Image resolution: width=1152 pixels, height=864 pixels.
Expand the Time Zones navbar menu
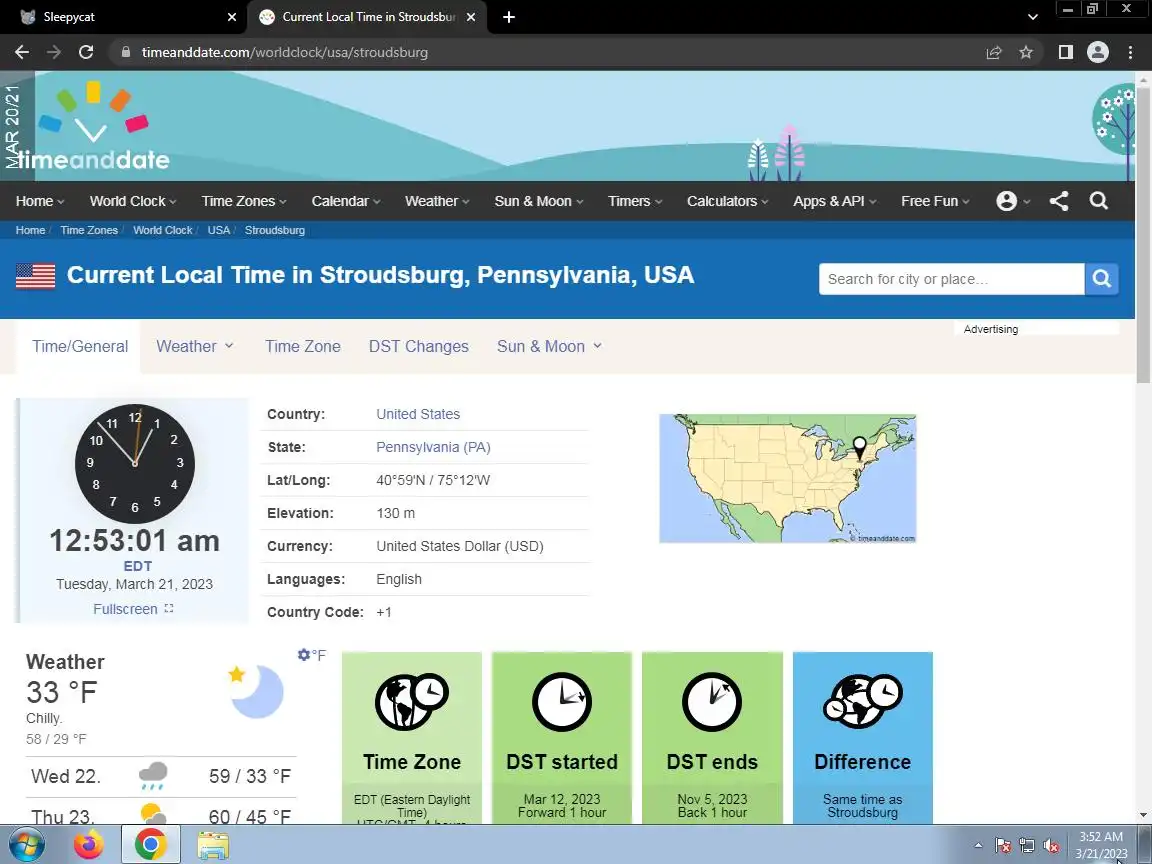tap(244, 201)
